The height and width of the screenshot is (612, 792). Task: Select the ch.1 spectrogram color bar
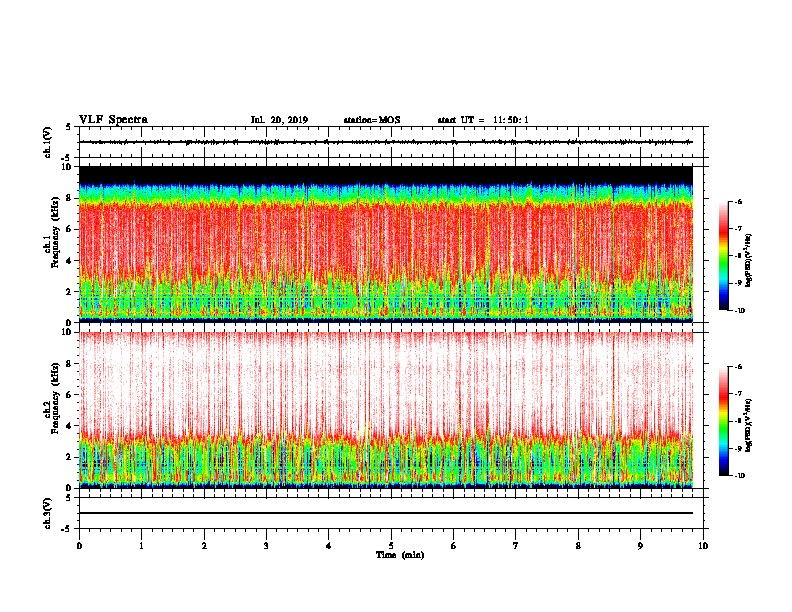pyautogui.click(x=724, y=256)
